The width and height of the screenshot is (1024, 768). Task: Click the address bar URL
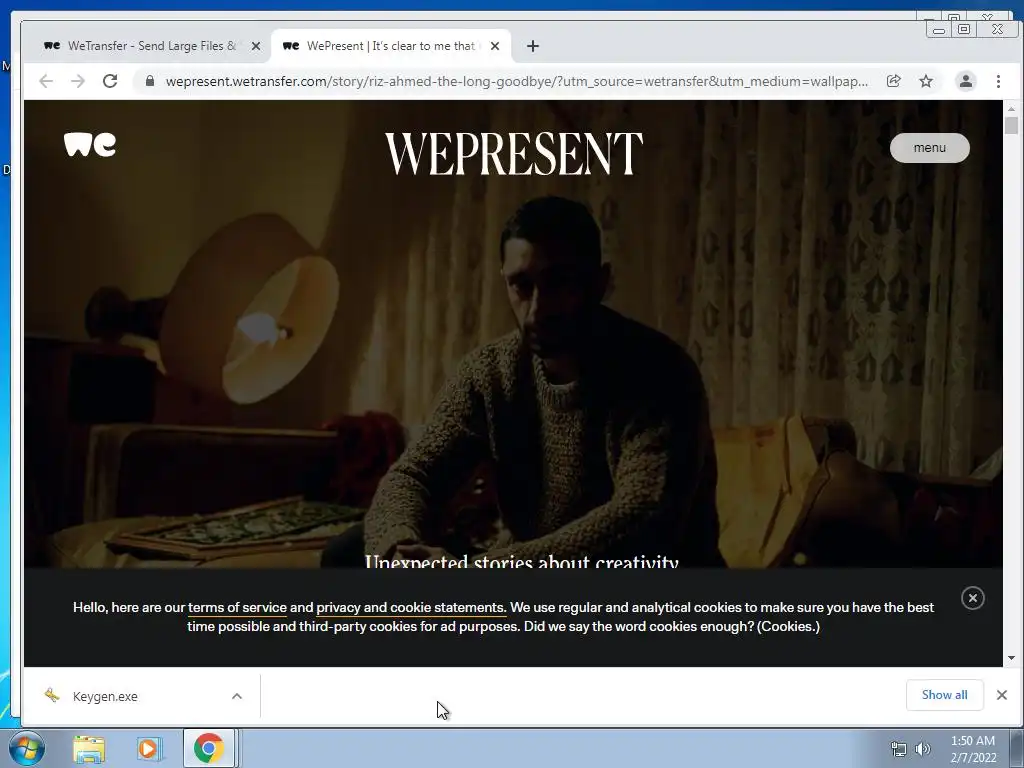pos(516,81)
